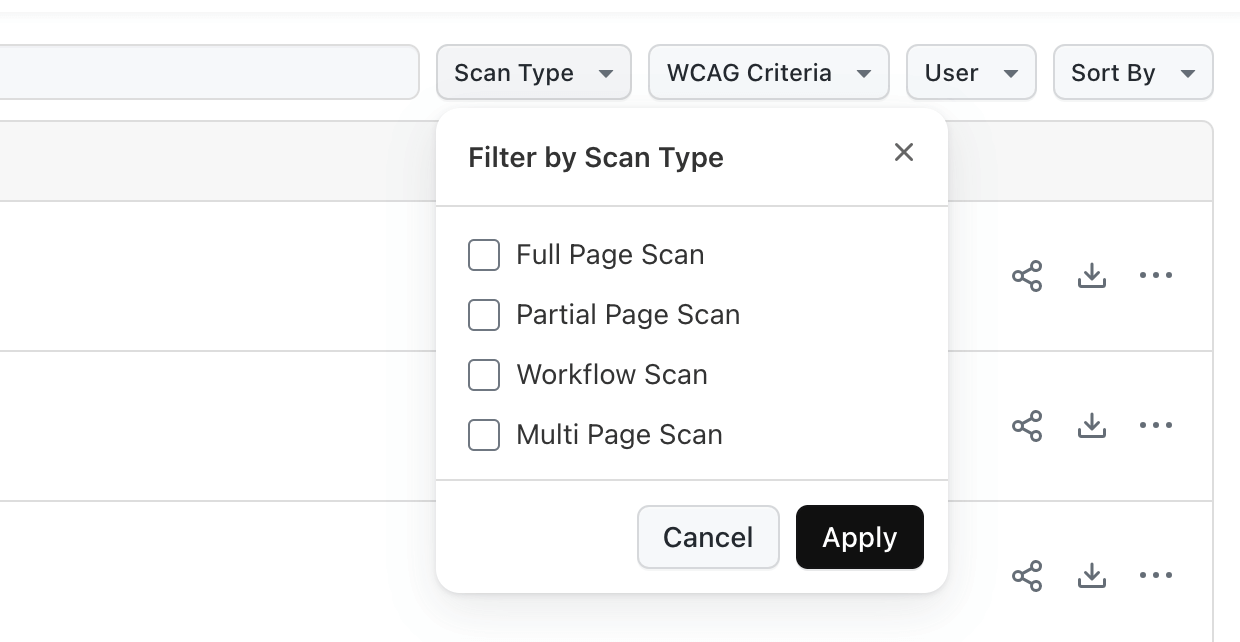
Task: Click the download icon in the first row
Action: [1092, 276]
